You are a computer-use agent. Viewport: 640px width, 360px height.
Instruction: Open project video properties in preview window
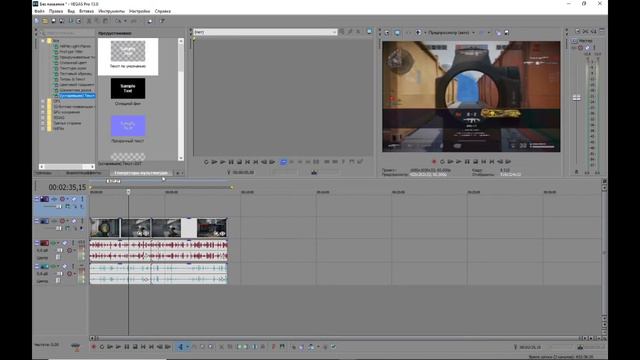(x=387, y=32)
